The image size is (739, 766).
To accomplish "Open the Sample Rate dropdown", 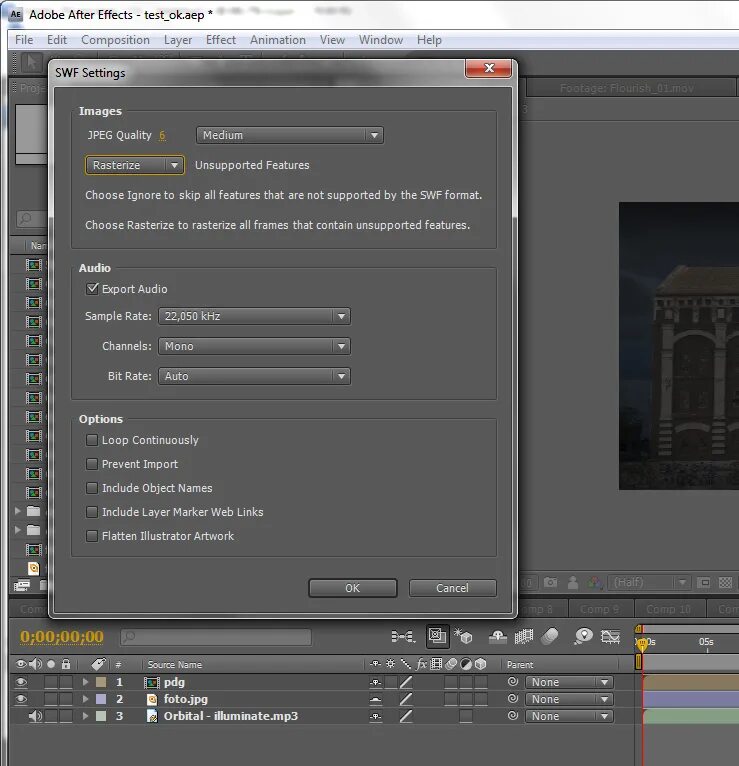I will (254, 316).
